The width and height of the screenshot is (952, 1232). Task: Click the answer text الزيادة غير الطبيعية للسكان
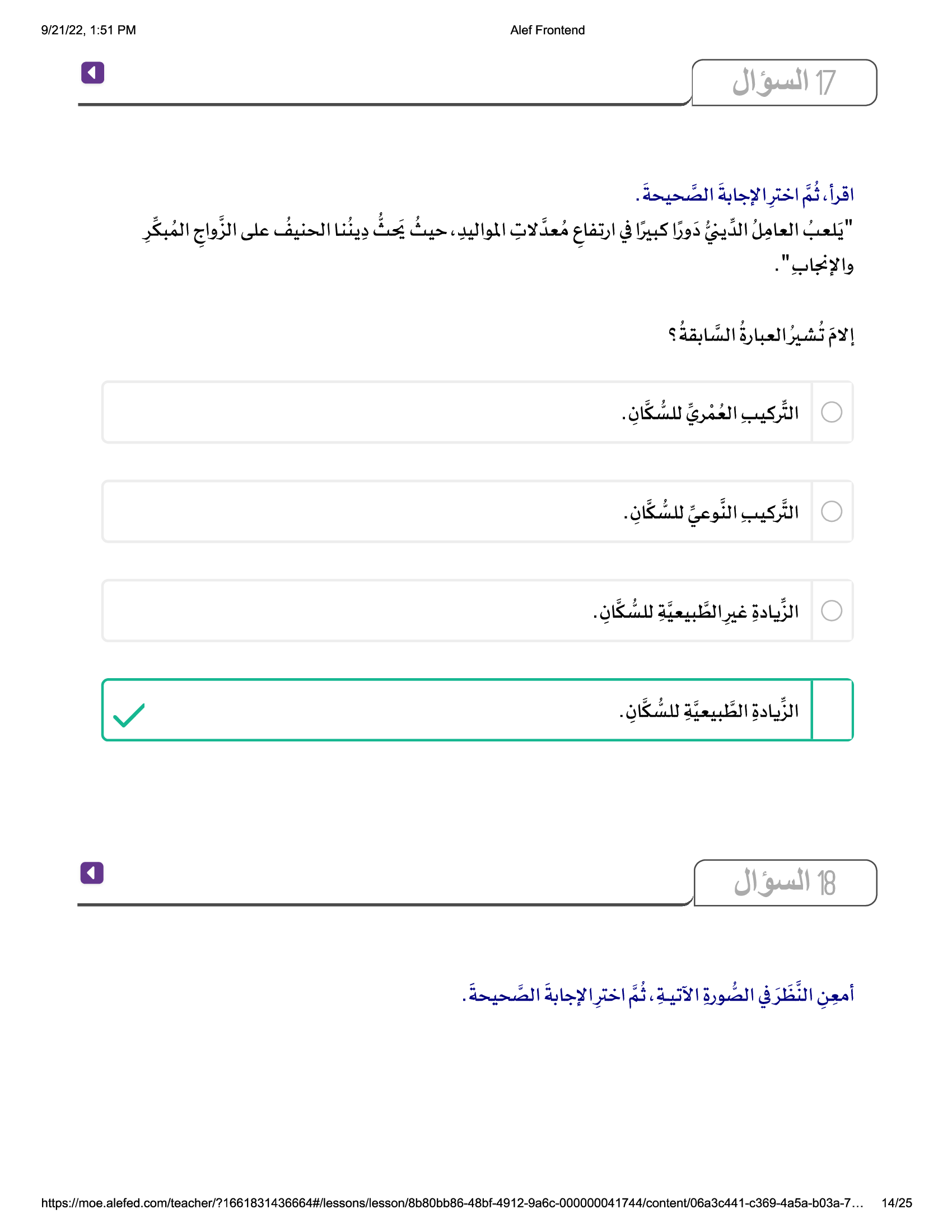click(x=696, y=612)
